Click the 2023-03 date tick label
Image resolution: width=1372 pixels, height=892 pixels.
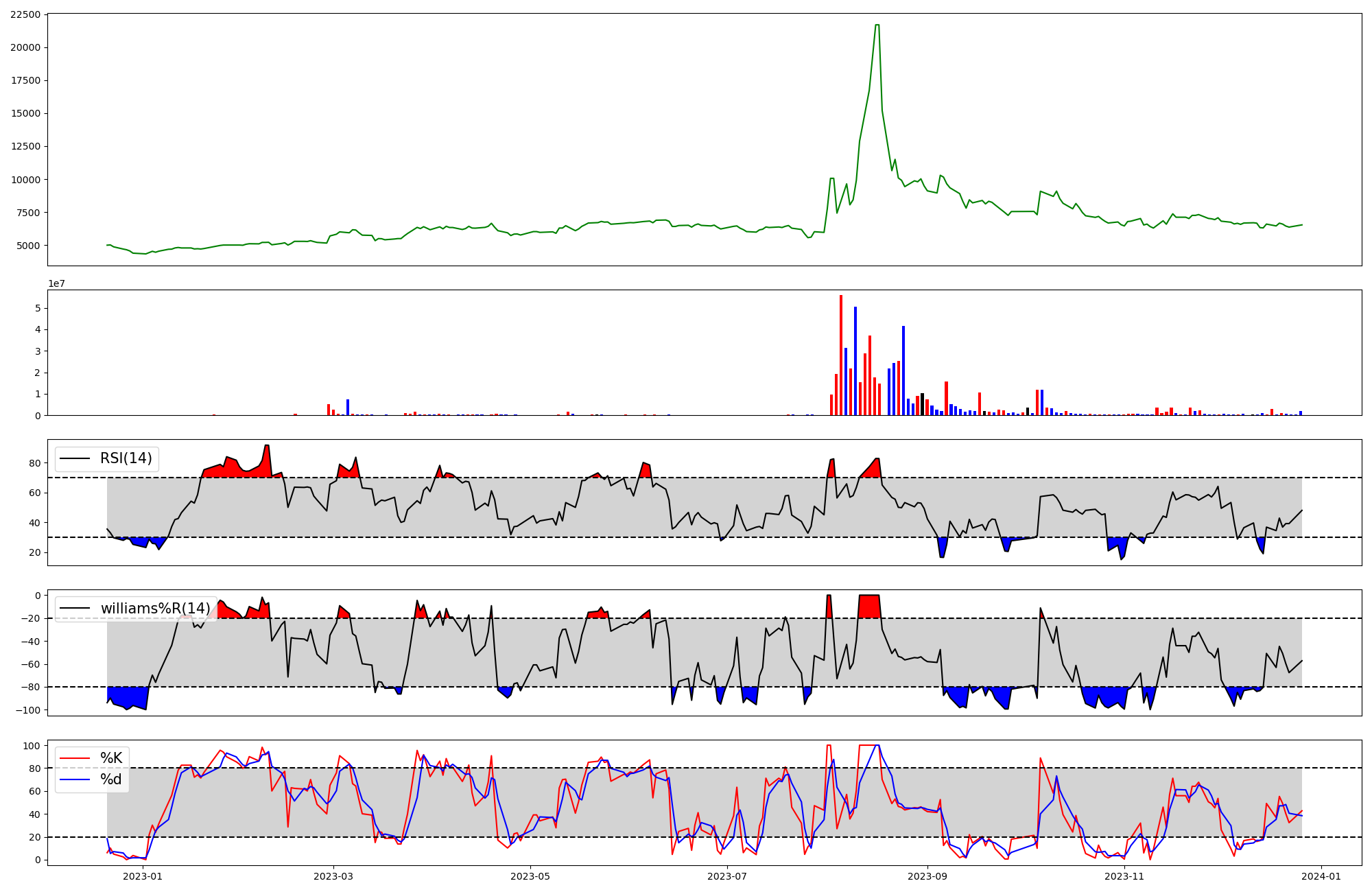click(333, 876)
